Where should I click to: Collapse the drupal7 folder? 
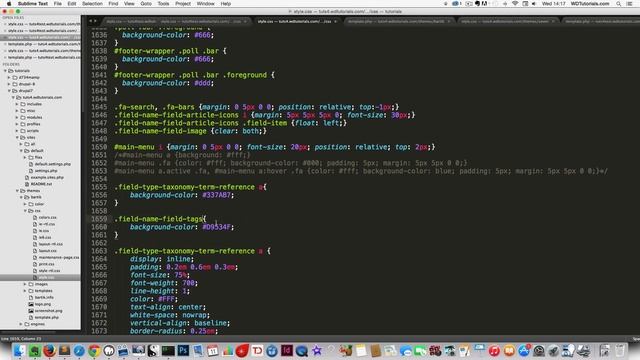click(9, 91)
